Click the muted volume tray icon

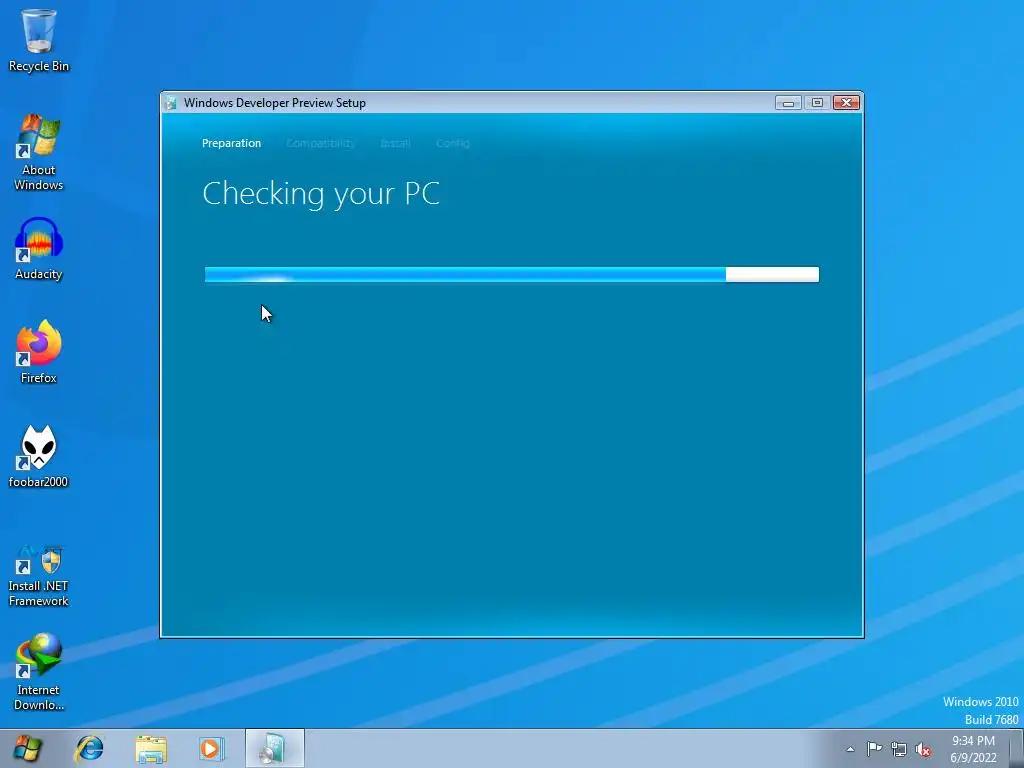point(923,749)
